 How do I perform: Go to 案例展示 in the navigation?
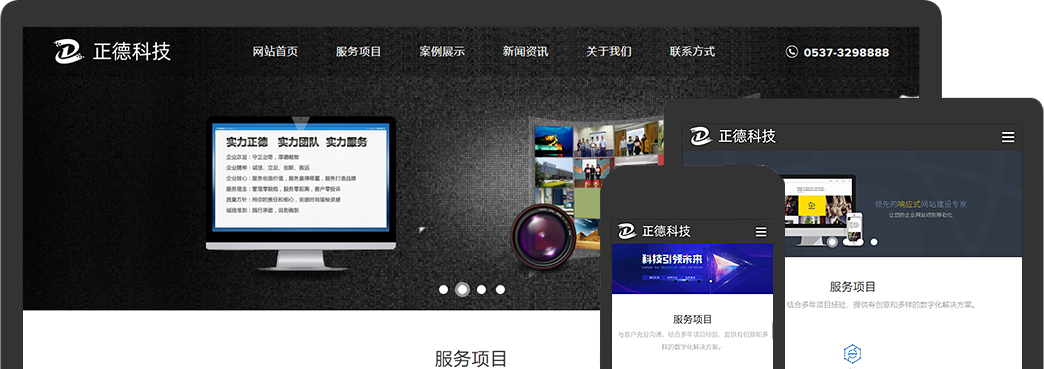(x=442, y=51)
